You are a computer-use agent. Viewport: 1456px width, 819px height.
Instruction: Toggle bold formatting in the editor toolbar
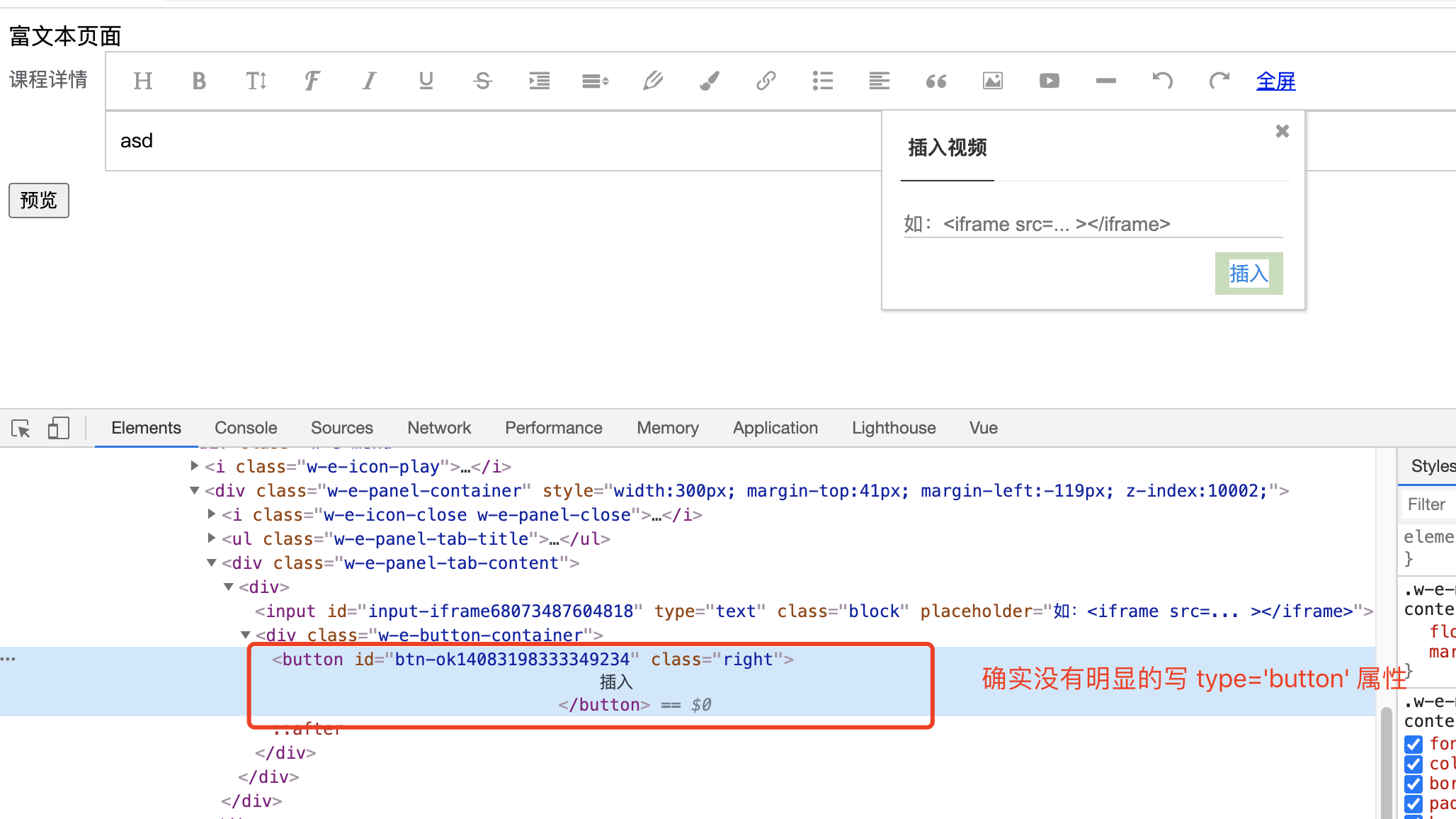pos(199,81)
